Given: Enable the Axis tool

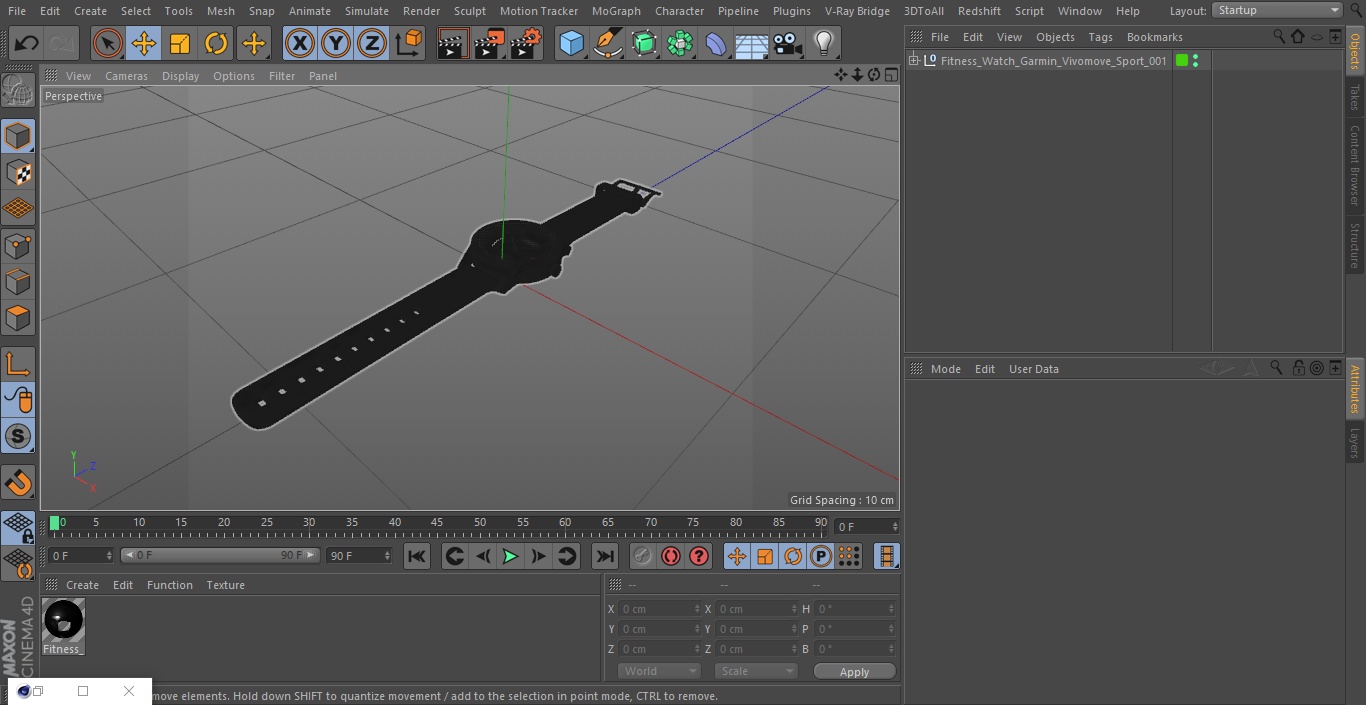Looking at the screenshot, I should coord(18,364).
